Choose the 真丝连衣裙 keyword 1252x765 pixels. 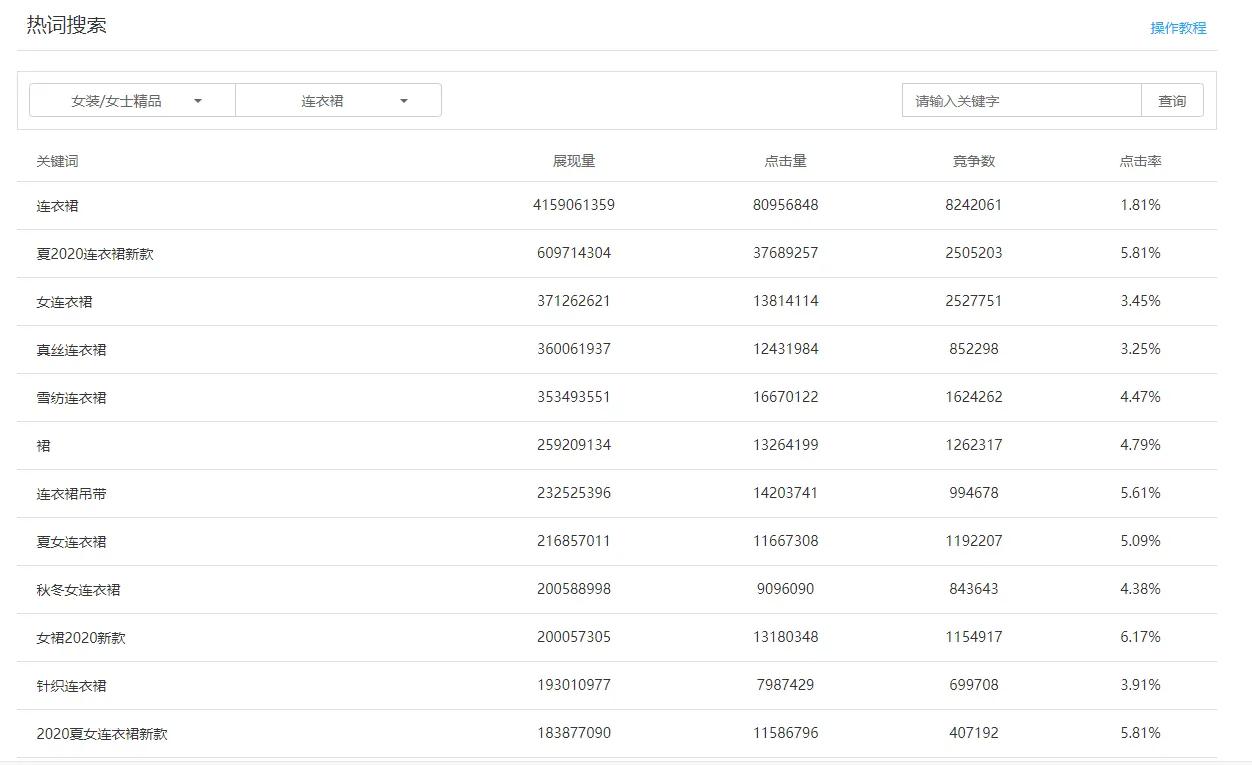(71, 350)
